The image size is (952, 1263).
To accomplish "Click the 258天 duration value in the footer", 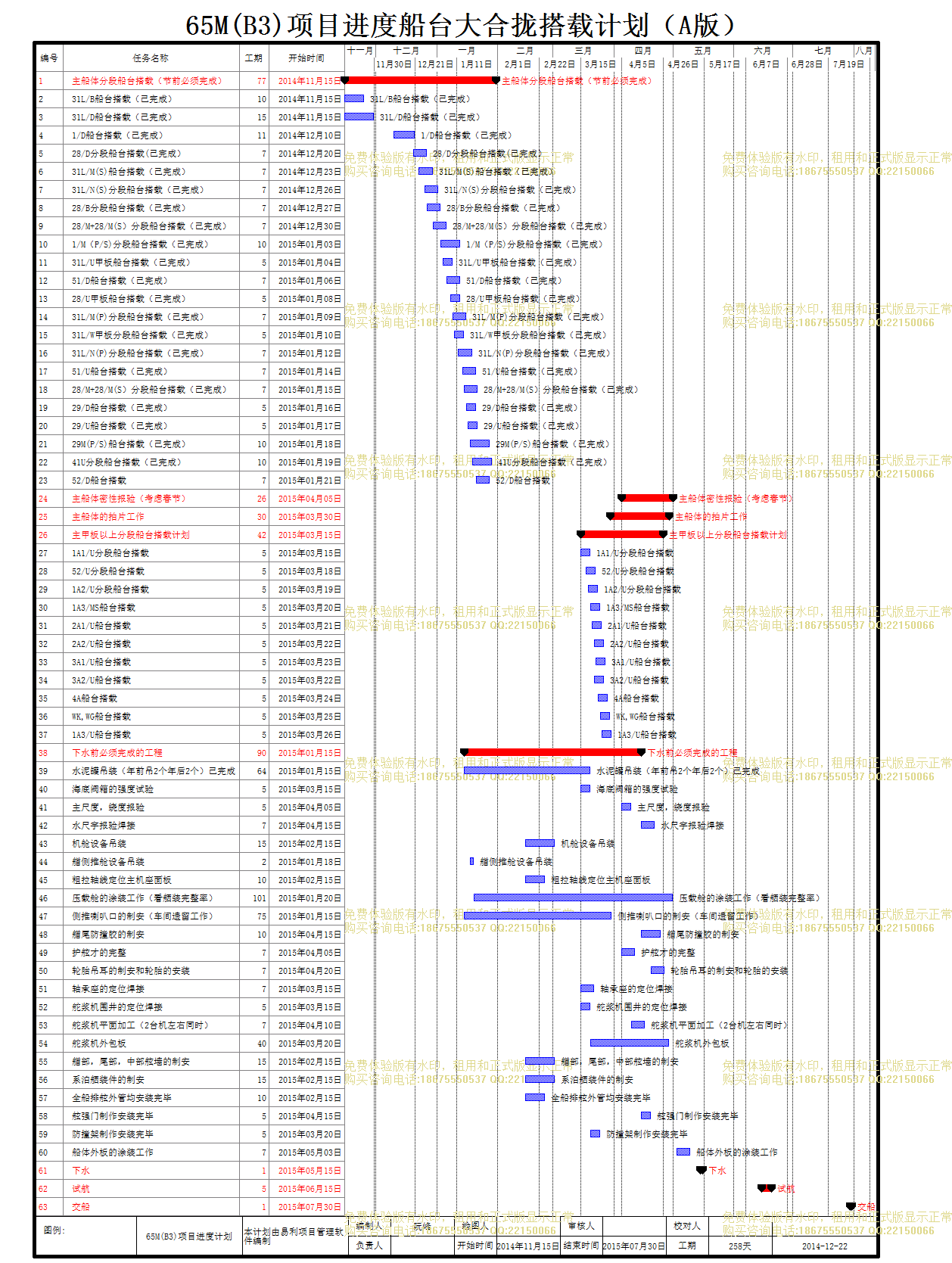I will [739, 1246].
